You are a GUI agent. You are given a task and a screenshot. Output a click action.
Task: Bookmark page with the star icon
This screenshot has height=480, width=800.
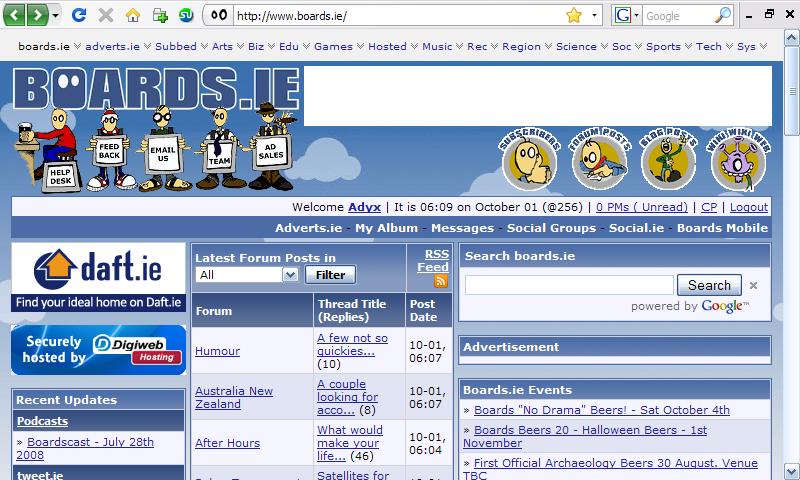(x=574, y=15)
